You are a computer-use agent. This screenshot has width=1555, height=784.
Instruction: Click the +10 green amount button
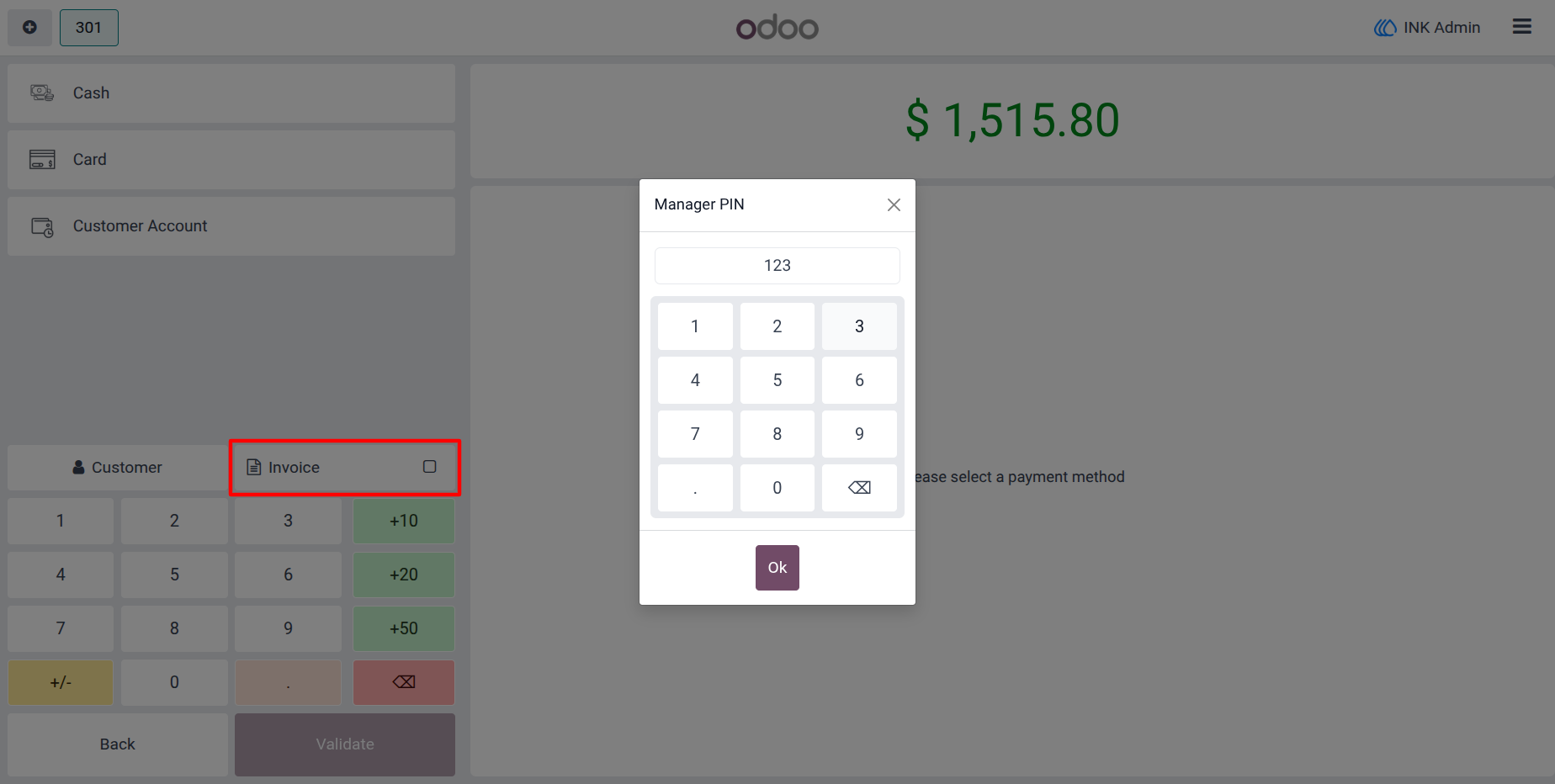(x=404, y=521)
